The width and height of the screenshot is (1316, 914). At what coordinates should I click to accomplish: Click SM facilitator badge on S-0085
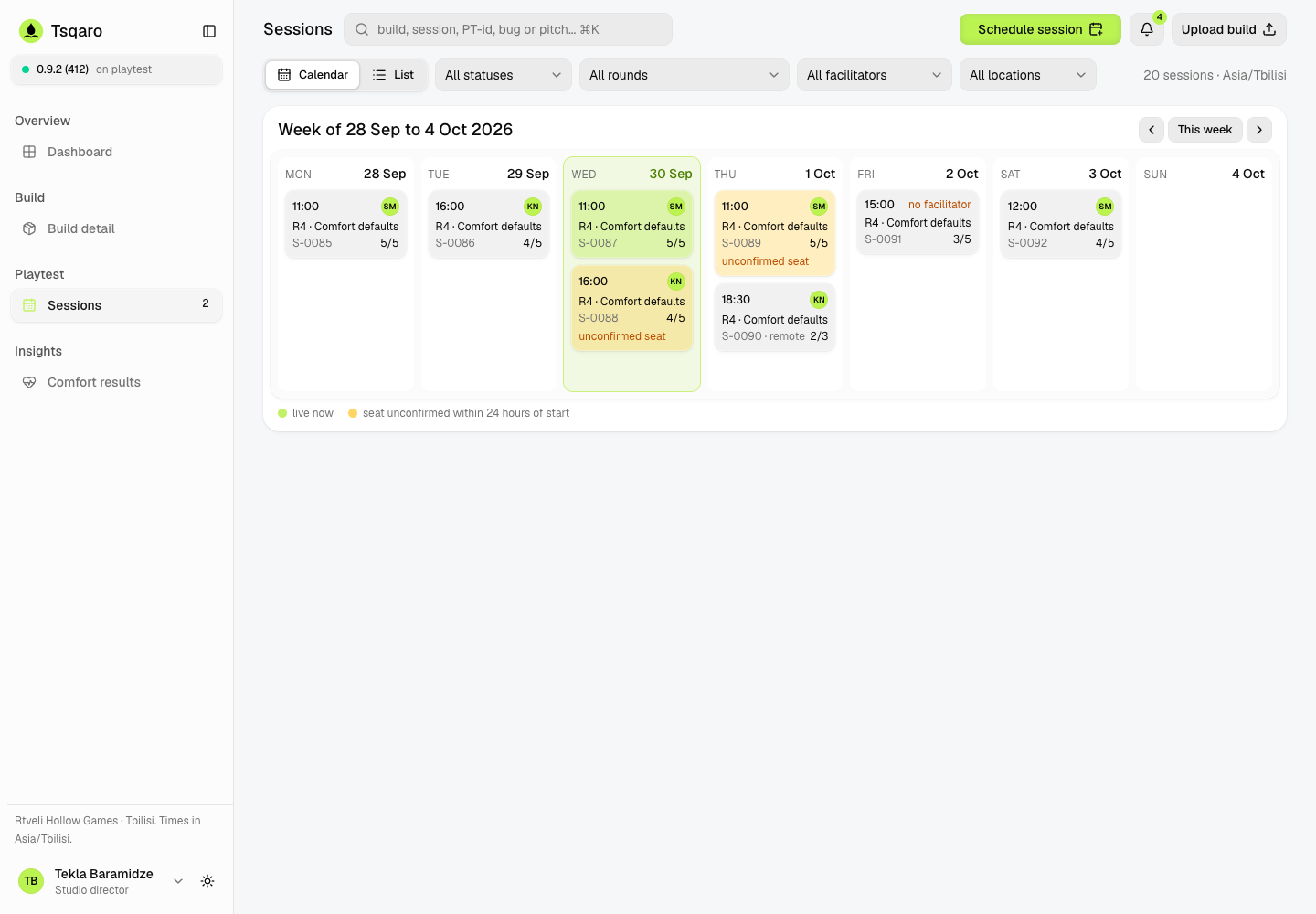(x=390, y=207)
